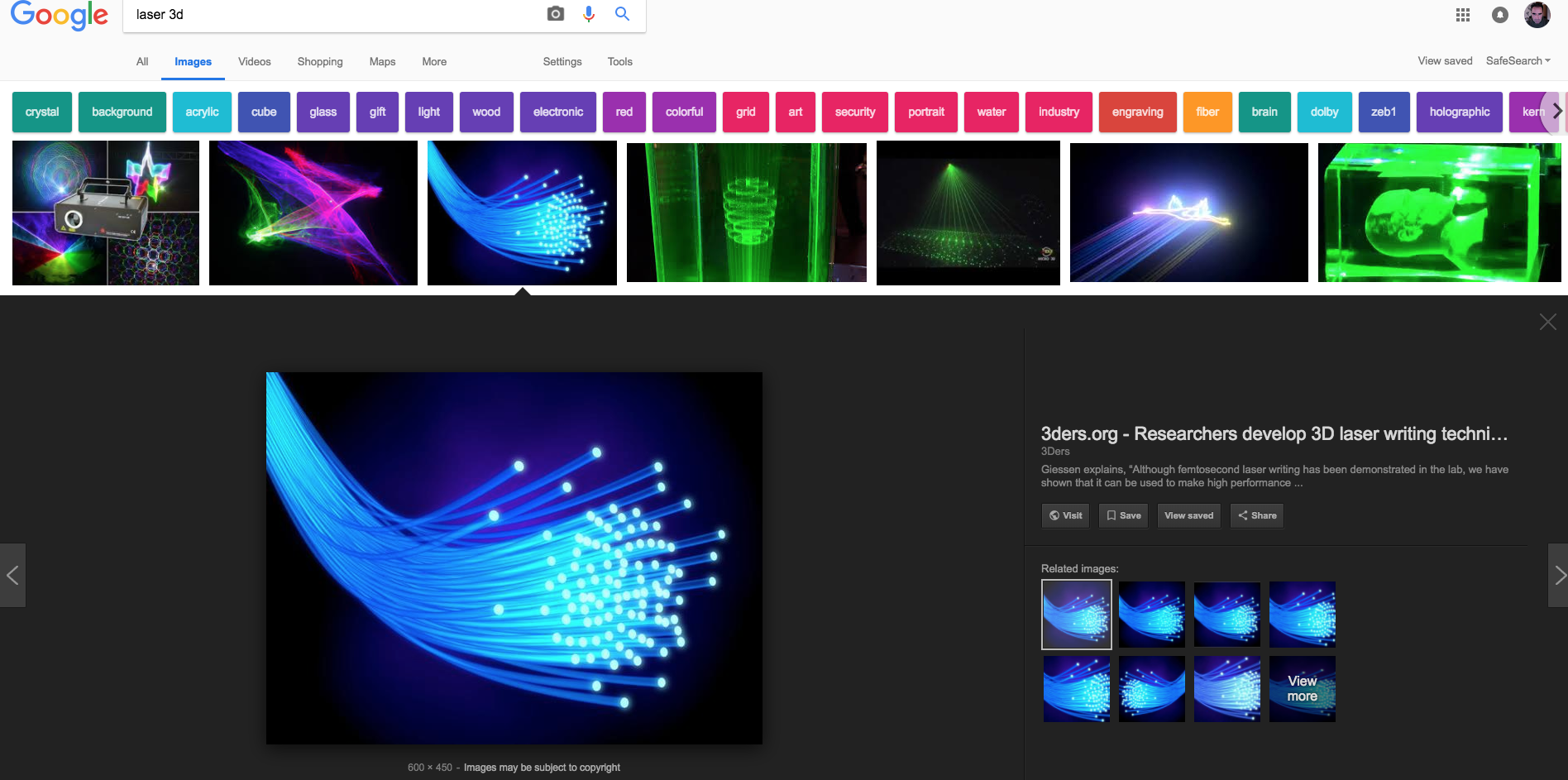
Task: Click the View more related images tile
Action: 1303,689
